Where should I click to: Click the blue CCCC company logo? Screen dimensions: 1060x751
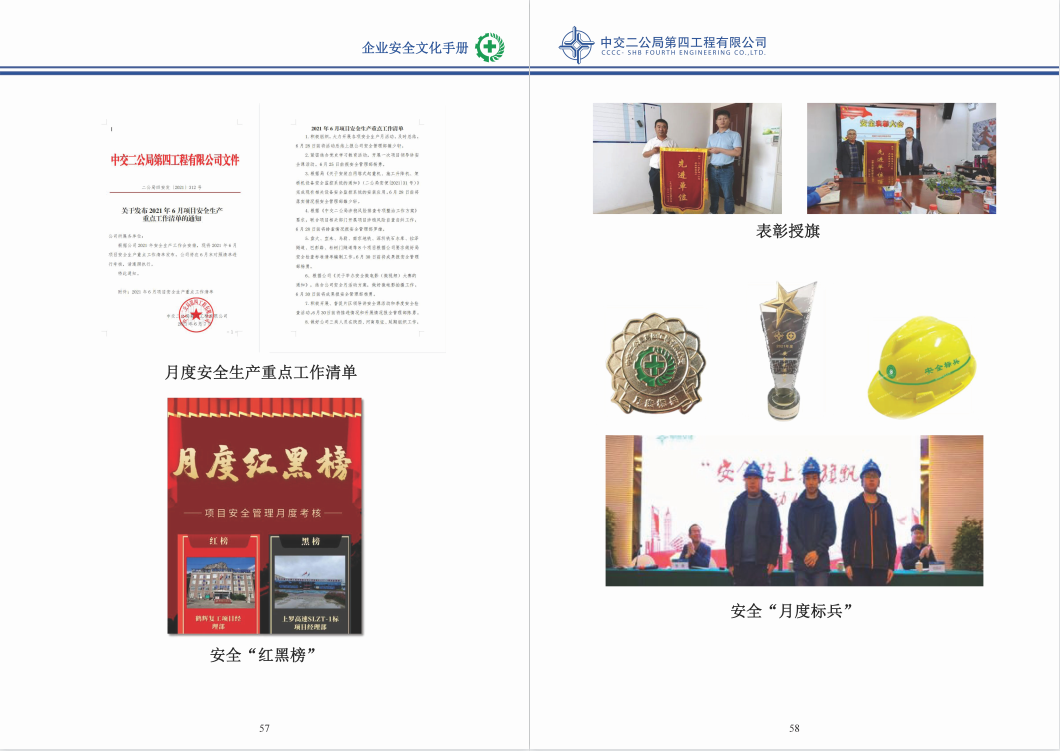click(577, 46)
